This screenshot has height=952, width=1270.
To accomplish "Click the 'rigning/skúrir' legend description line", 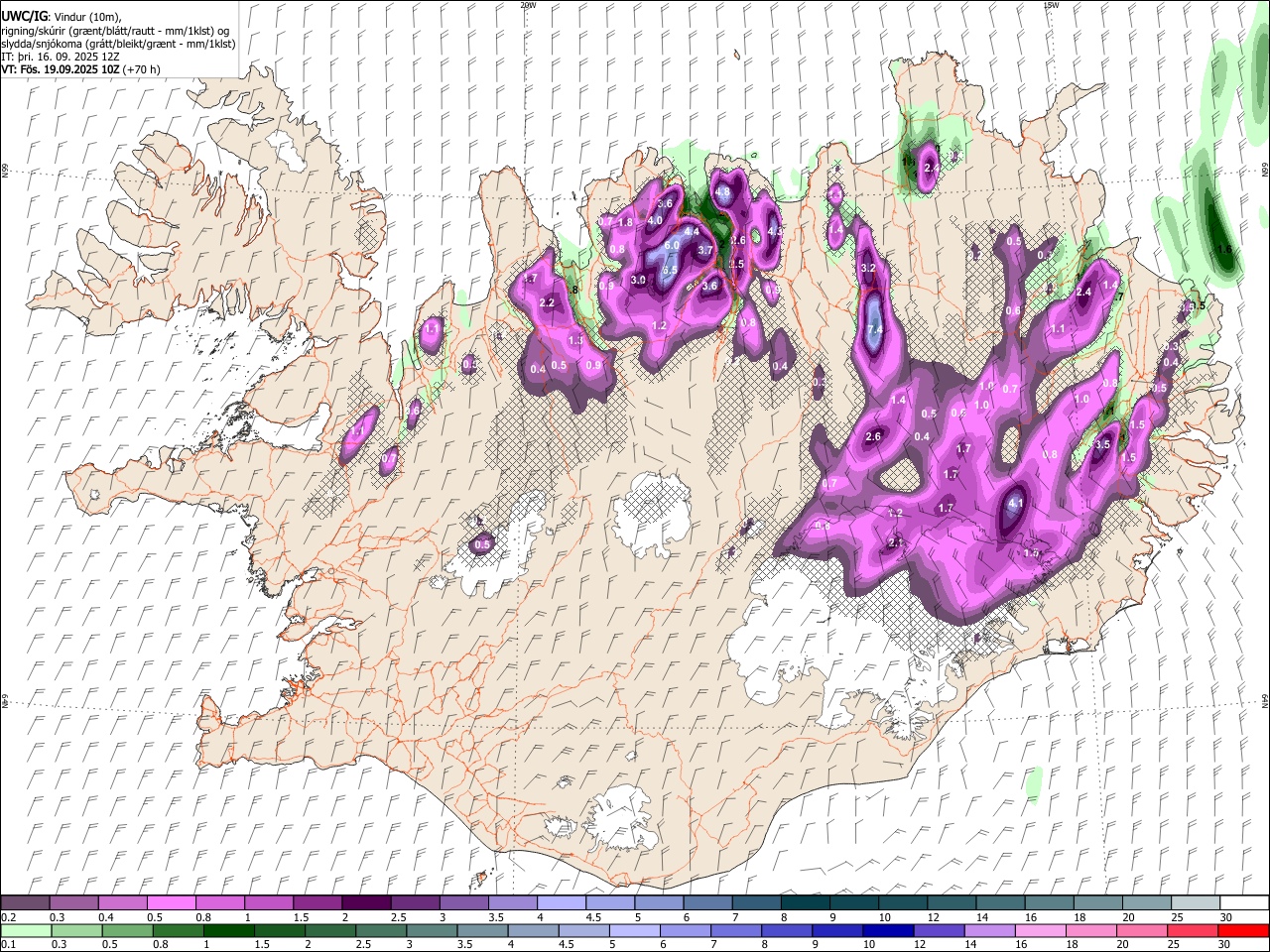I will pos(115,31).
